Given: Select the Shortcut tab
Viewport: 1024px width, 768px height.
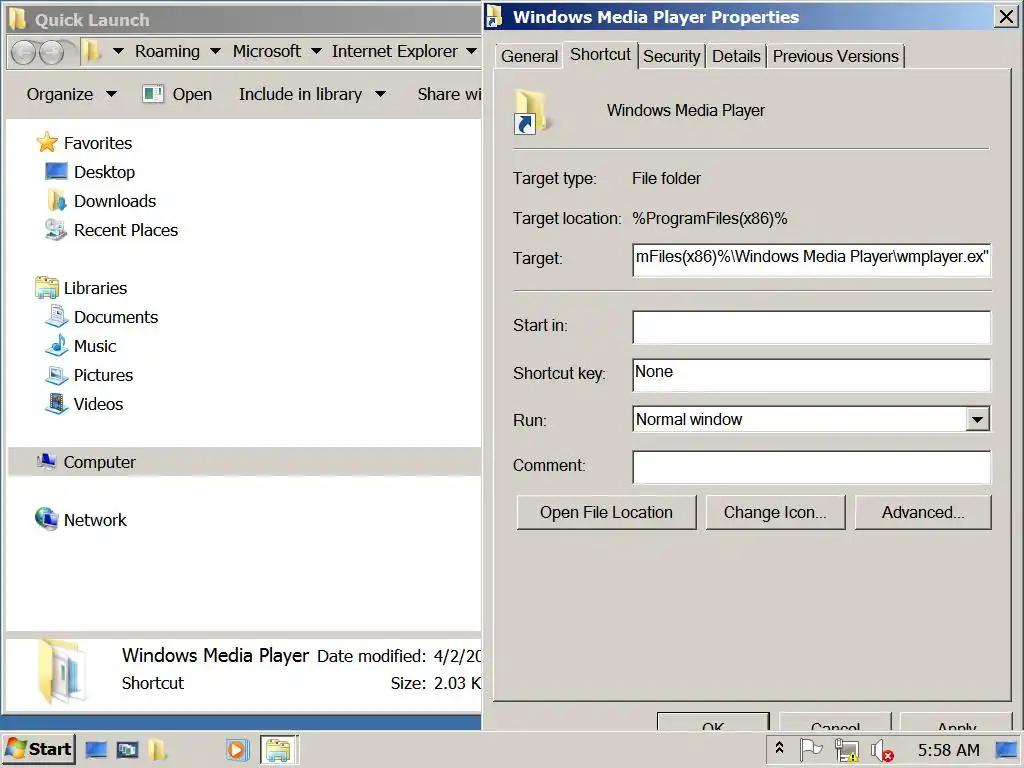Looking at the screenshot, I should (x=600, y=54).
